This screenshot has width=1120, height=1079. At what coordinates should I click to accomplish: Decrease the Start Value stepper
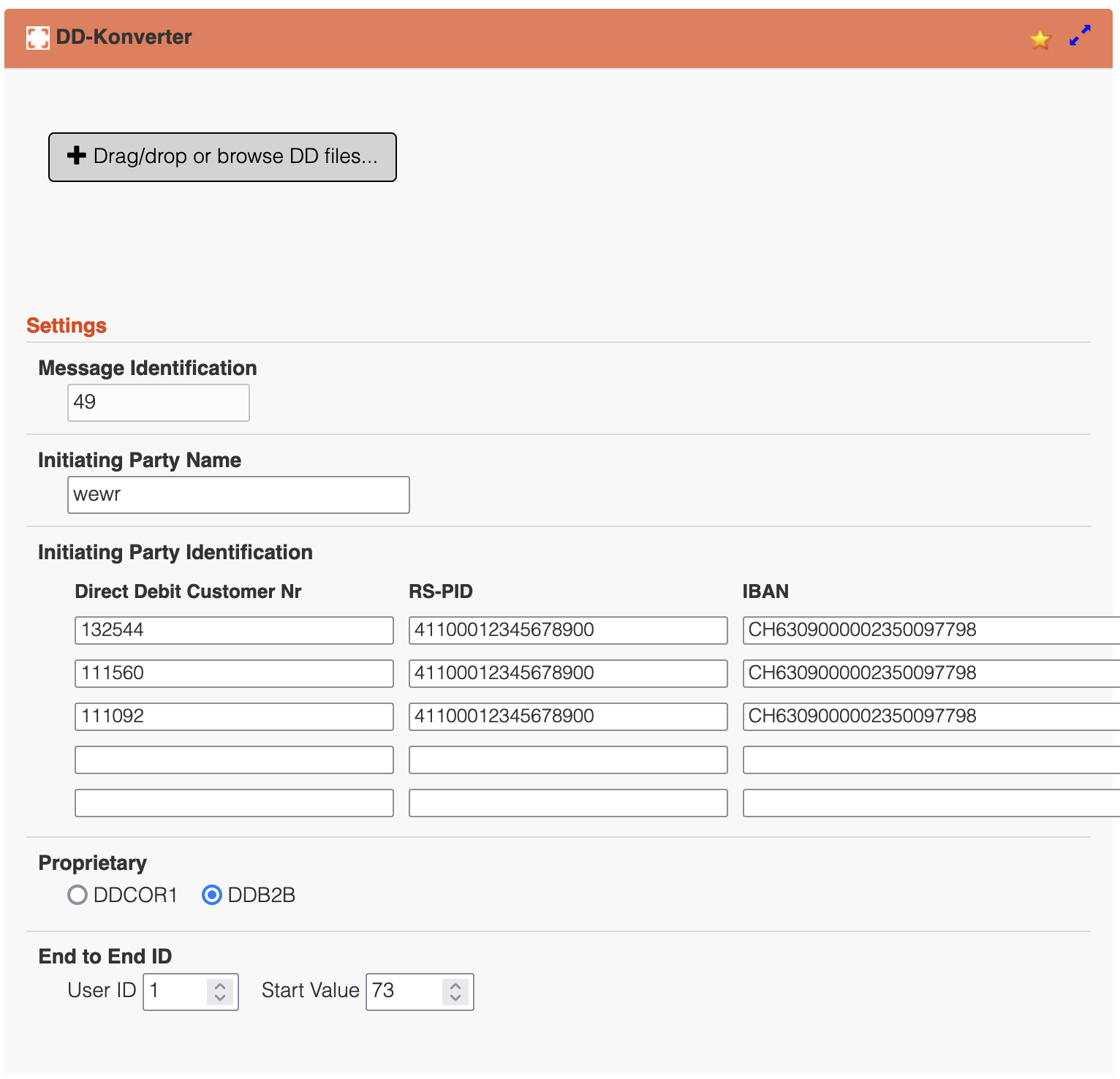tap(455, 998)
